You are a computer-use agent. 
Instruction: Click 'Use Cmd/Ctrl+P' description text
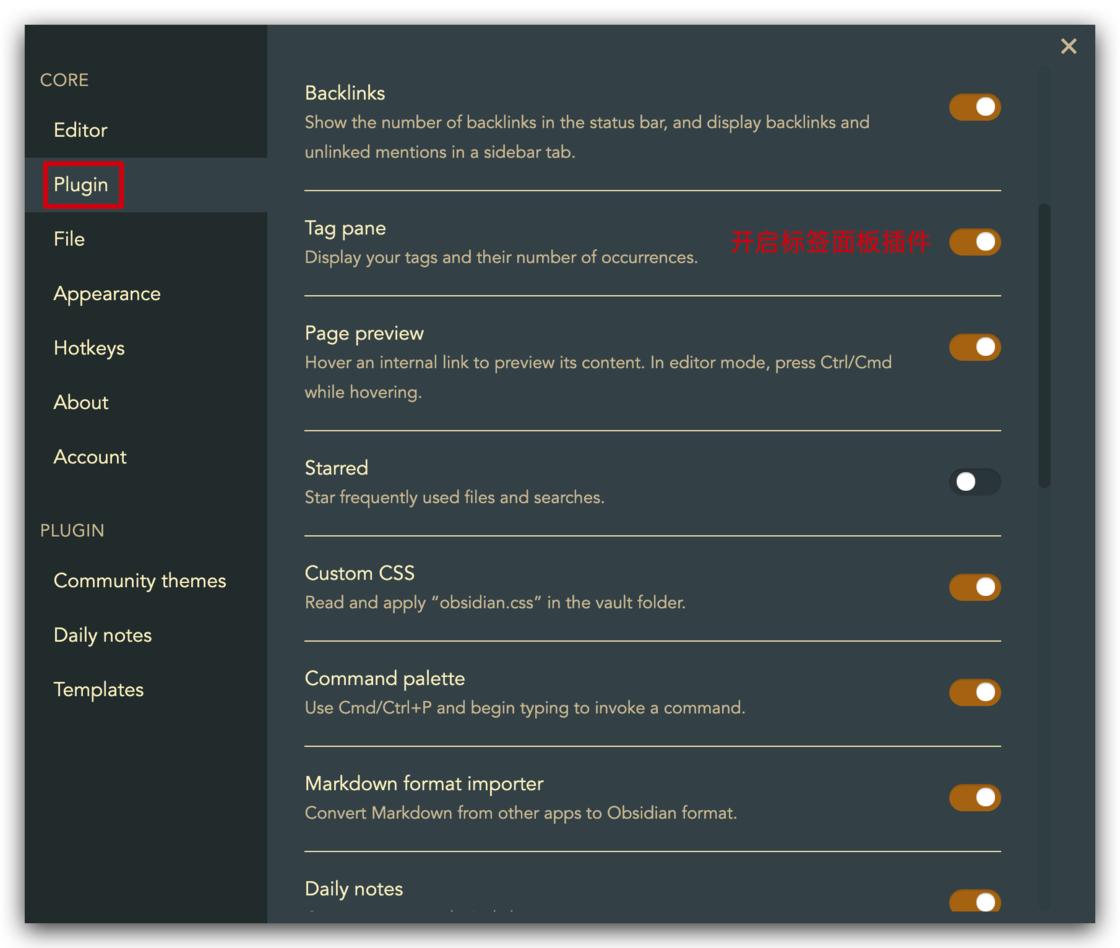click(524, 708)
